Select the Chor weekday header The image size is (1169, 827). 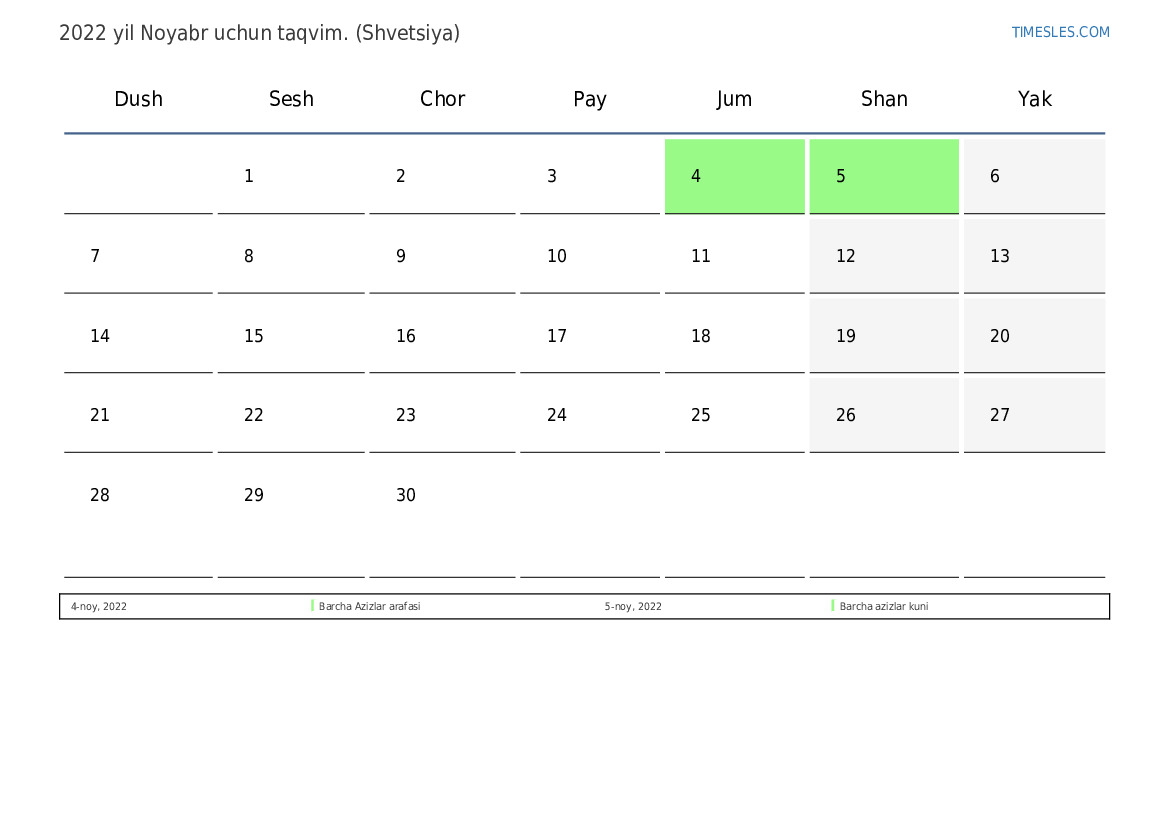point(442,98)
